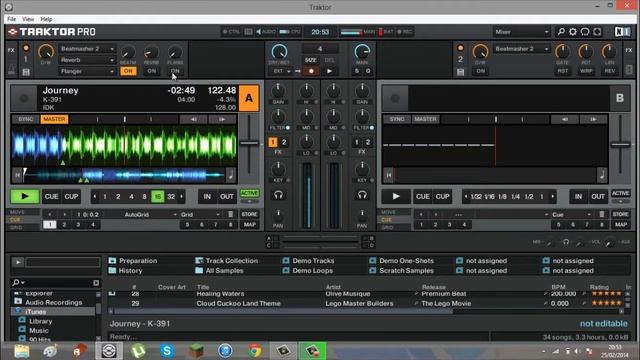Open the Help menu
The width and height of the screenshot is (640, 360).
point(46,19)
